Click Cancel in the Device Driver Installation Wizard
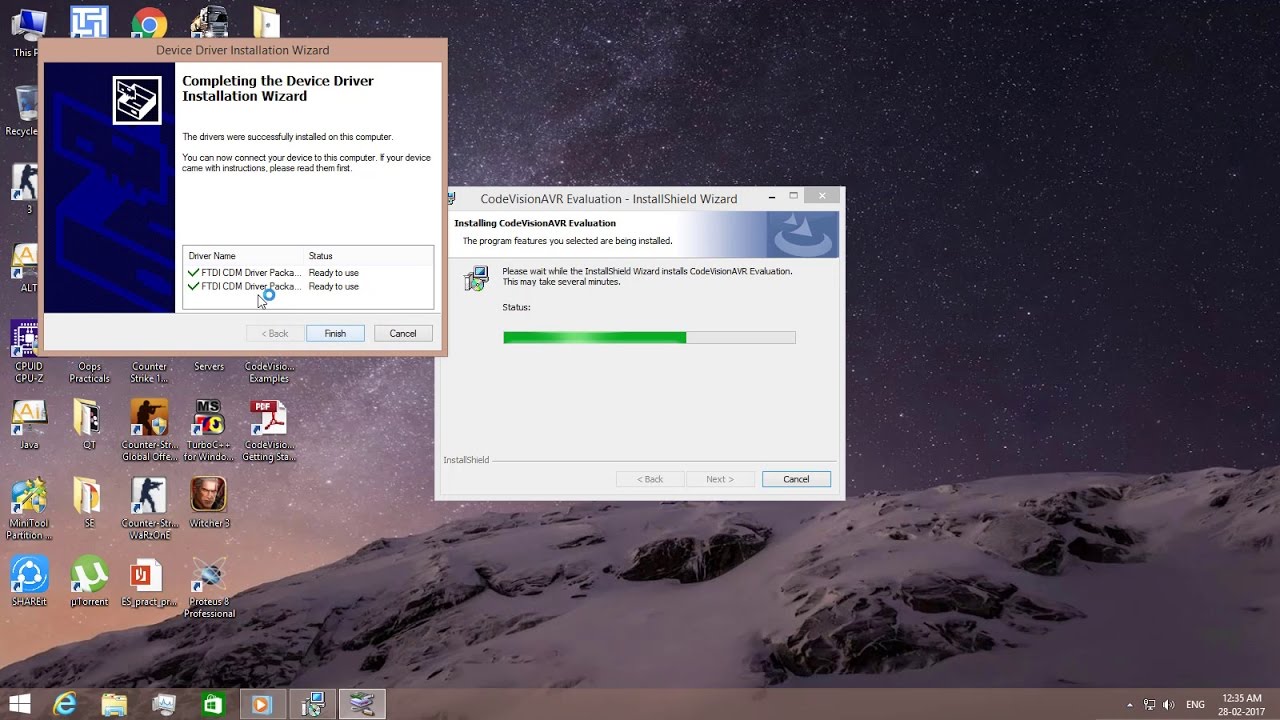1280x720 pixels. (x=403, y=333)
